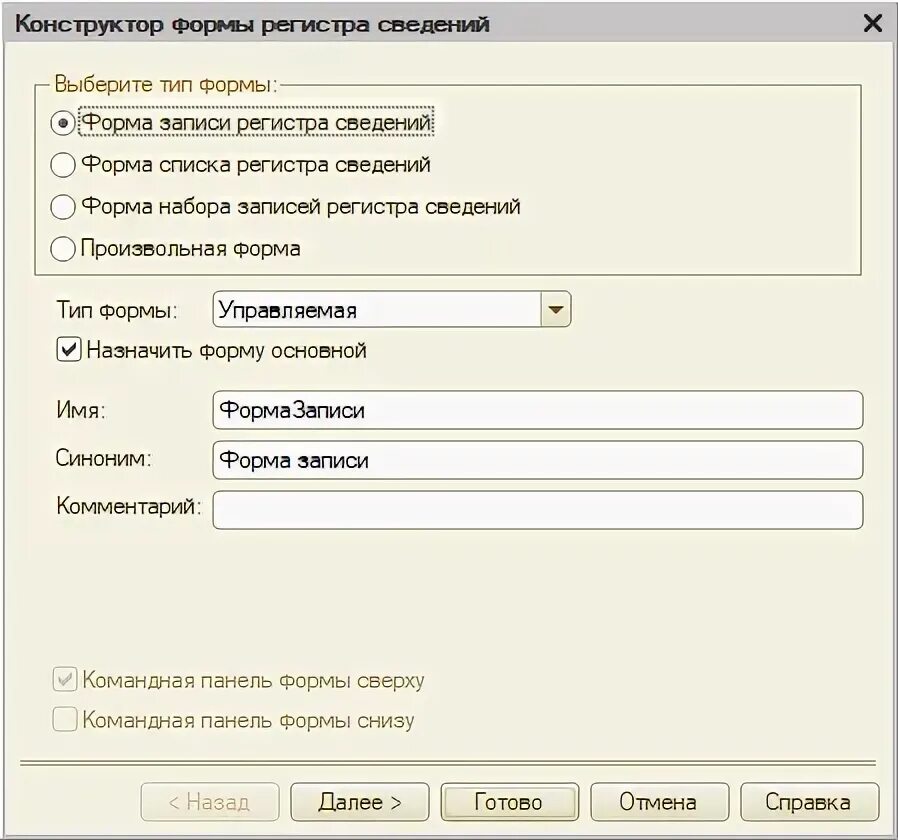Go forward with 'Далее >' button
Image resolution: width=898 pixels, height=840 pixels.
click(x=360, y=802)
